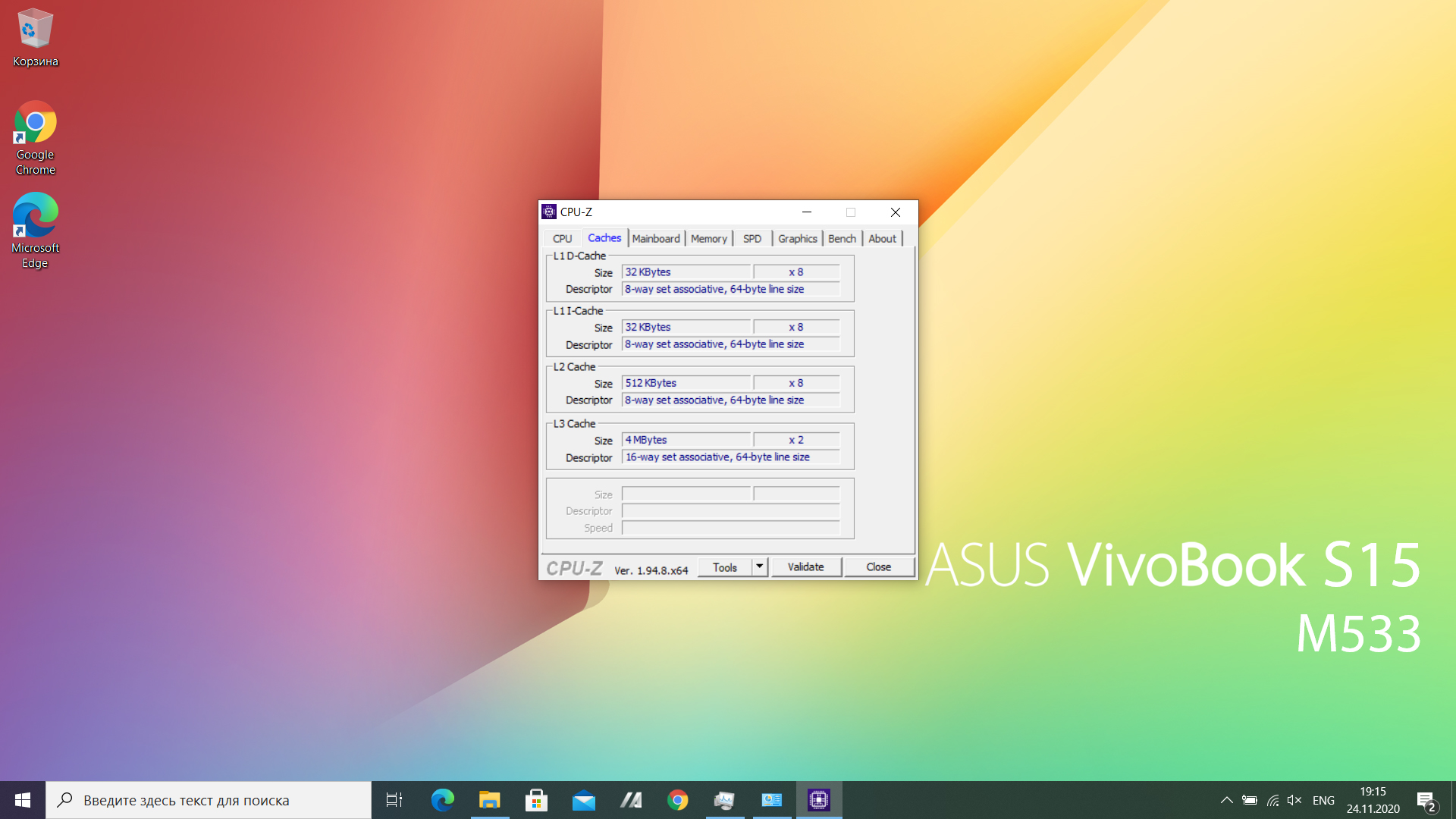This screenshot has width=1456, height=819.
Task: Switch the ENG input language indicator
Action: 1323,800
